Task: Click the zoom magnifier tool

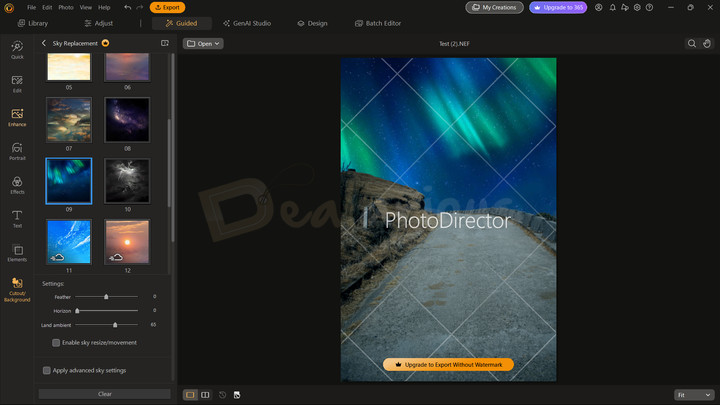Action: tap(692, 44)
